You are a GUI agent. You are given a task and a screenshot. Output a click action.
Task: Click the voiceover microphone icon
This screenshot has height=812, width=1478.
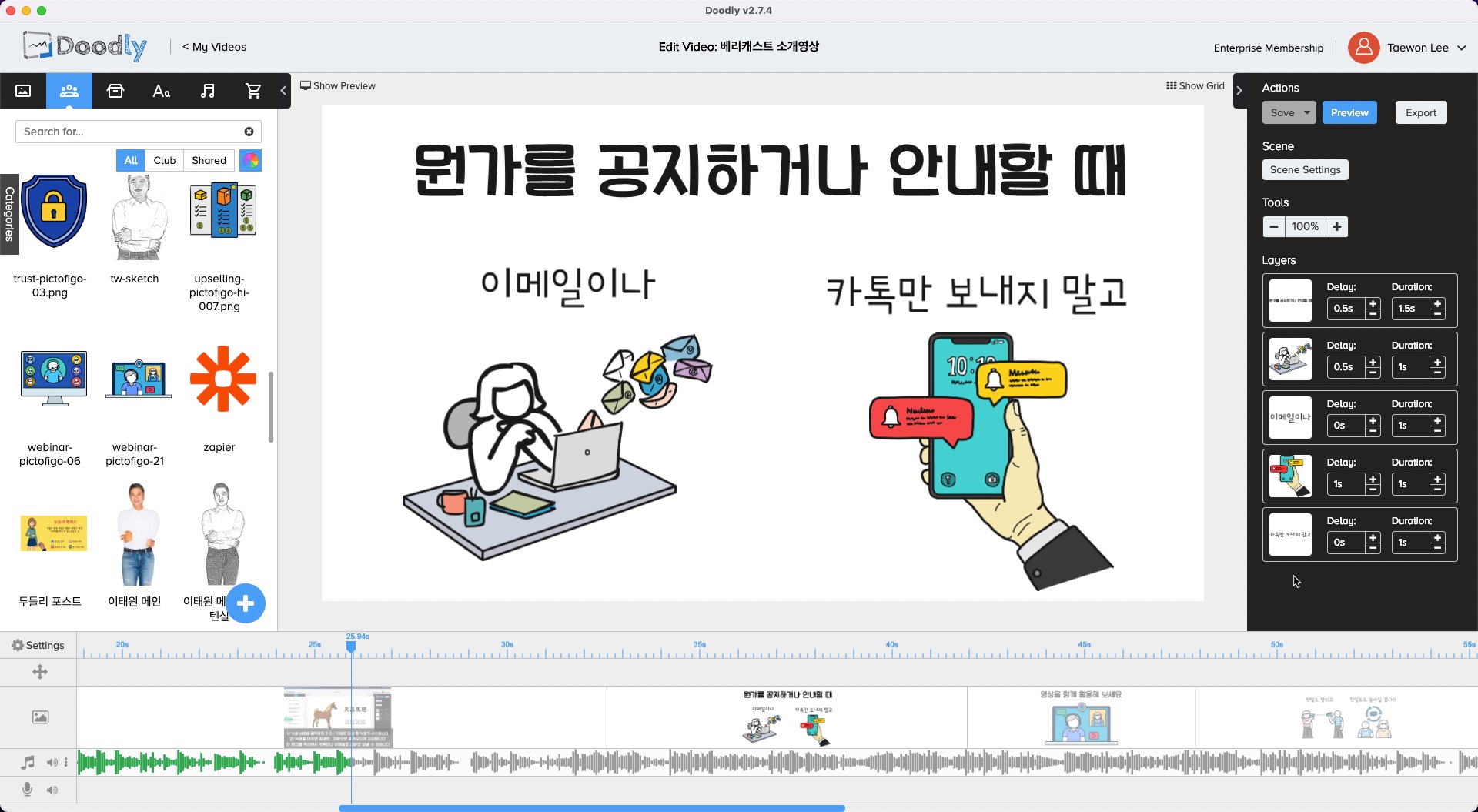pos(28,790)
